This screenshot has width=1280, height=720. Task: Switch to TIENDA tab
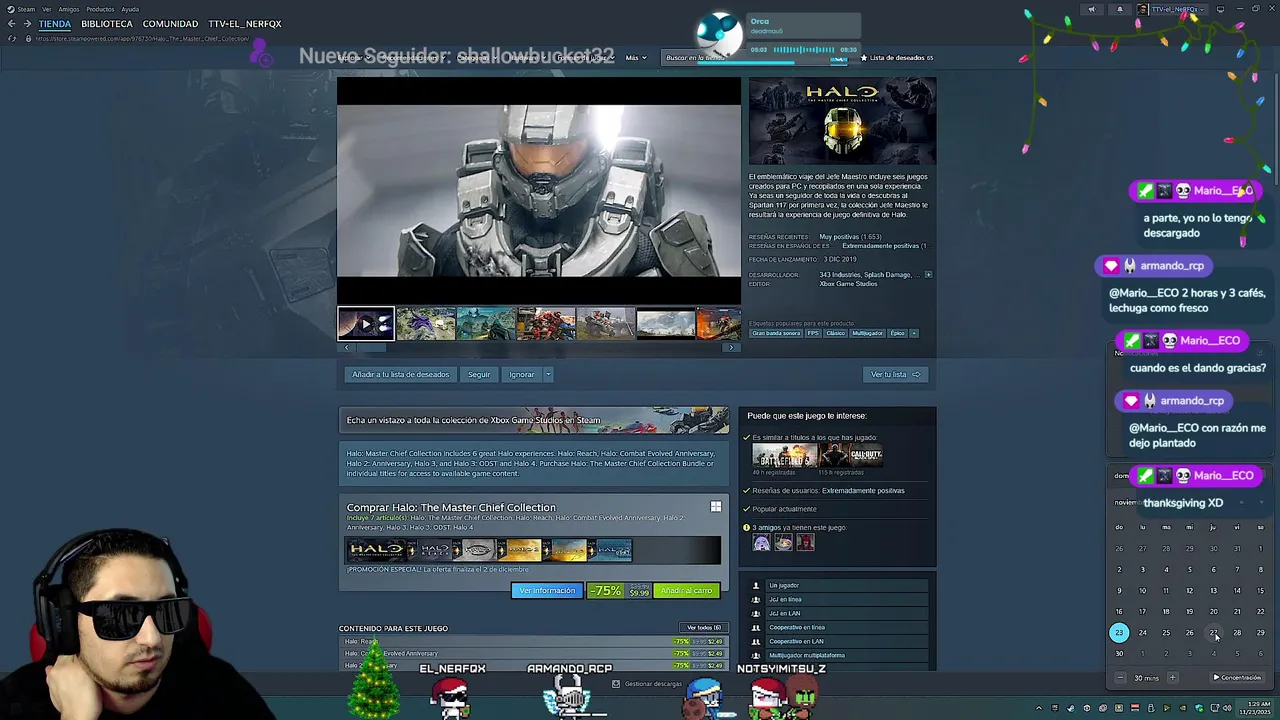(x=55, y=24)
